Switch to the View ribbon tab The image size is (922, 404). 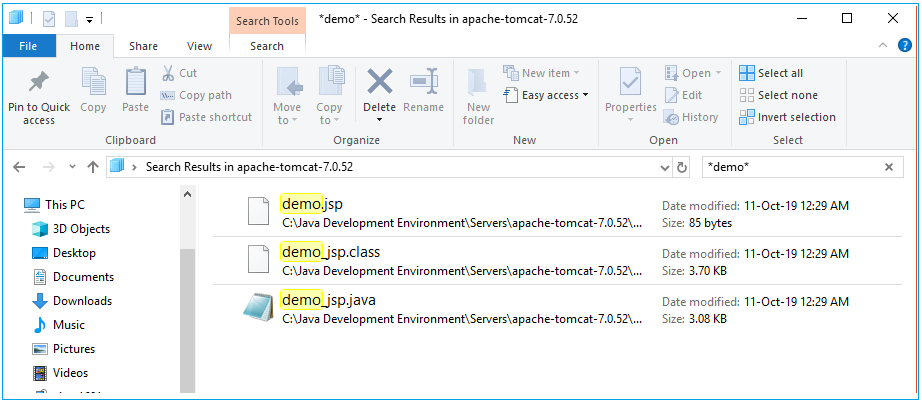[199, 46]
